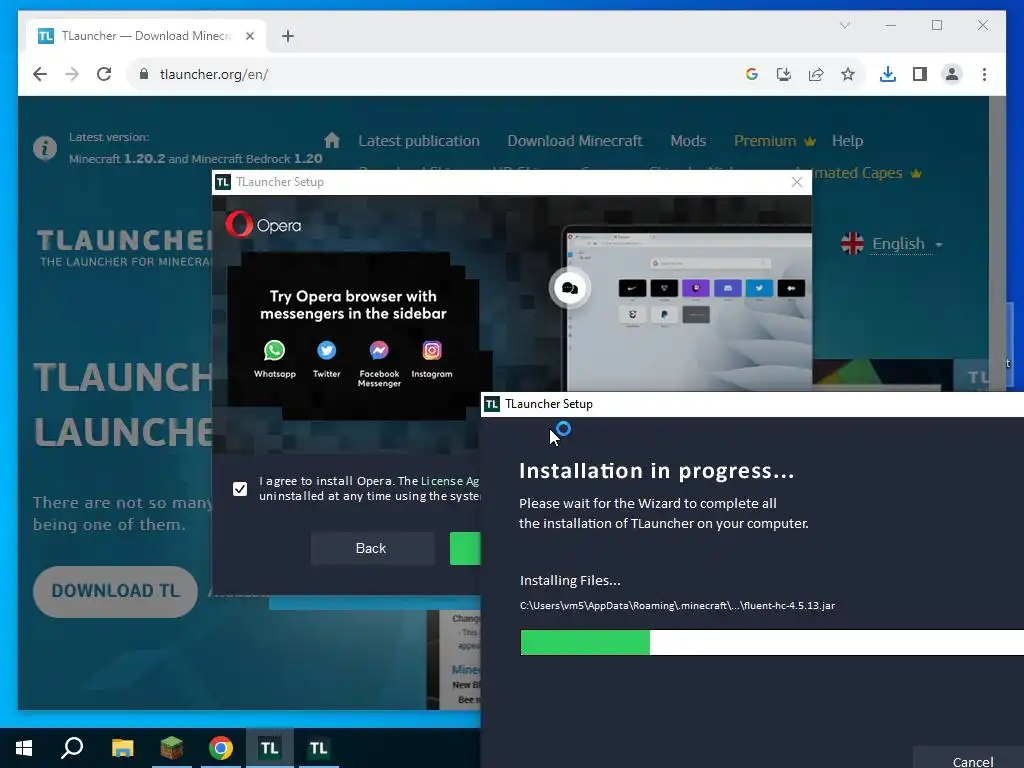1024x768 pixels.
Task: Click the Facebook Messenger icon in Opera ad
Action: (379, 351)
